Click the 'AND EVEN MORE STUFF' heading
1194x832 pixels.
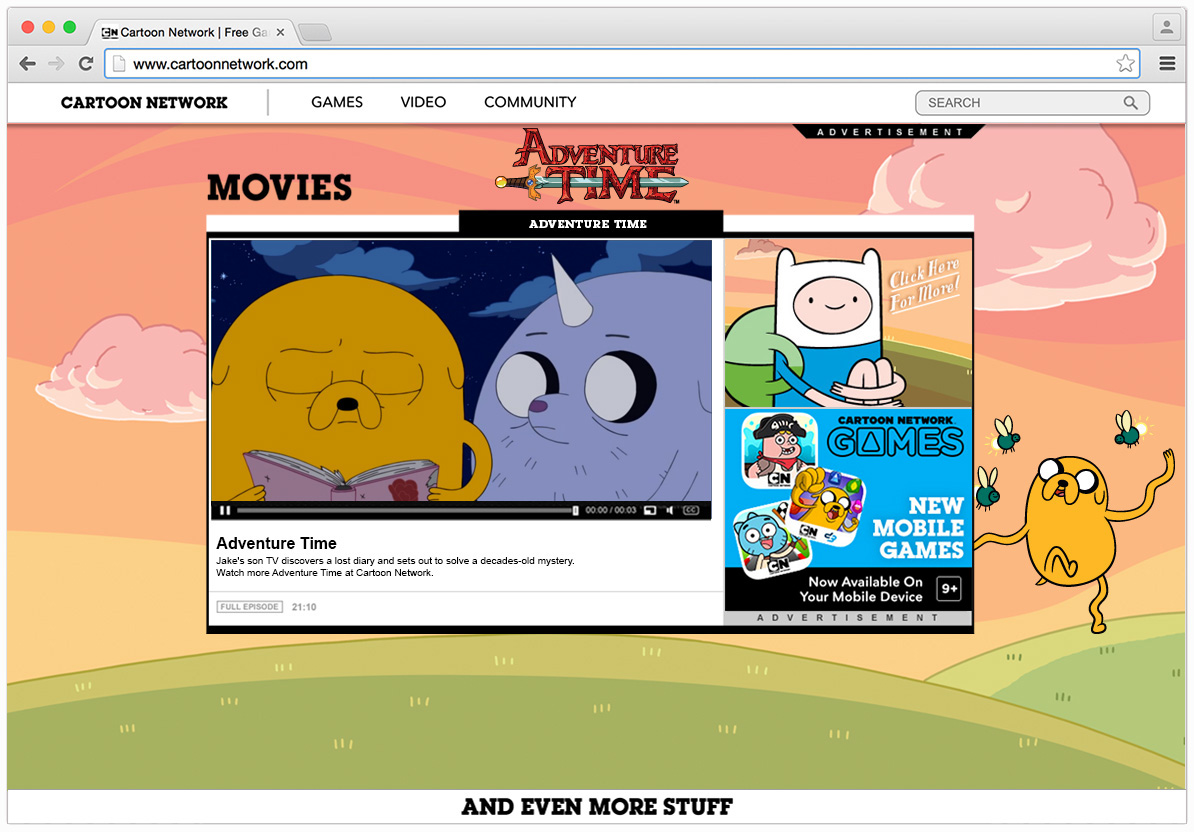coord(597,807)
